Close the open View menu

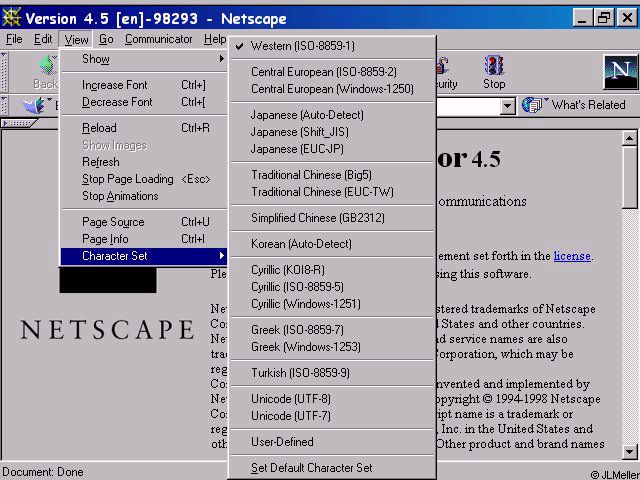[x=76, y=40]
